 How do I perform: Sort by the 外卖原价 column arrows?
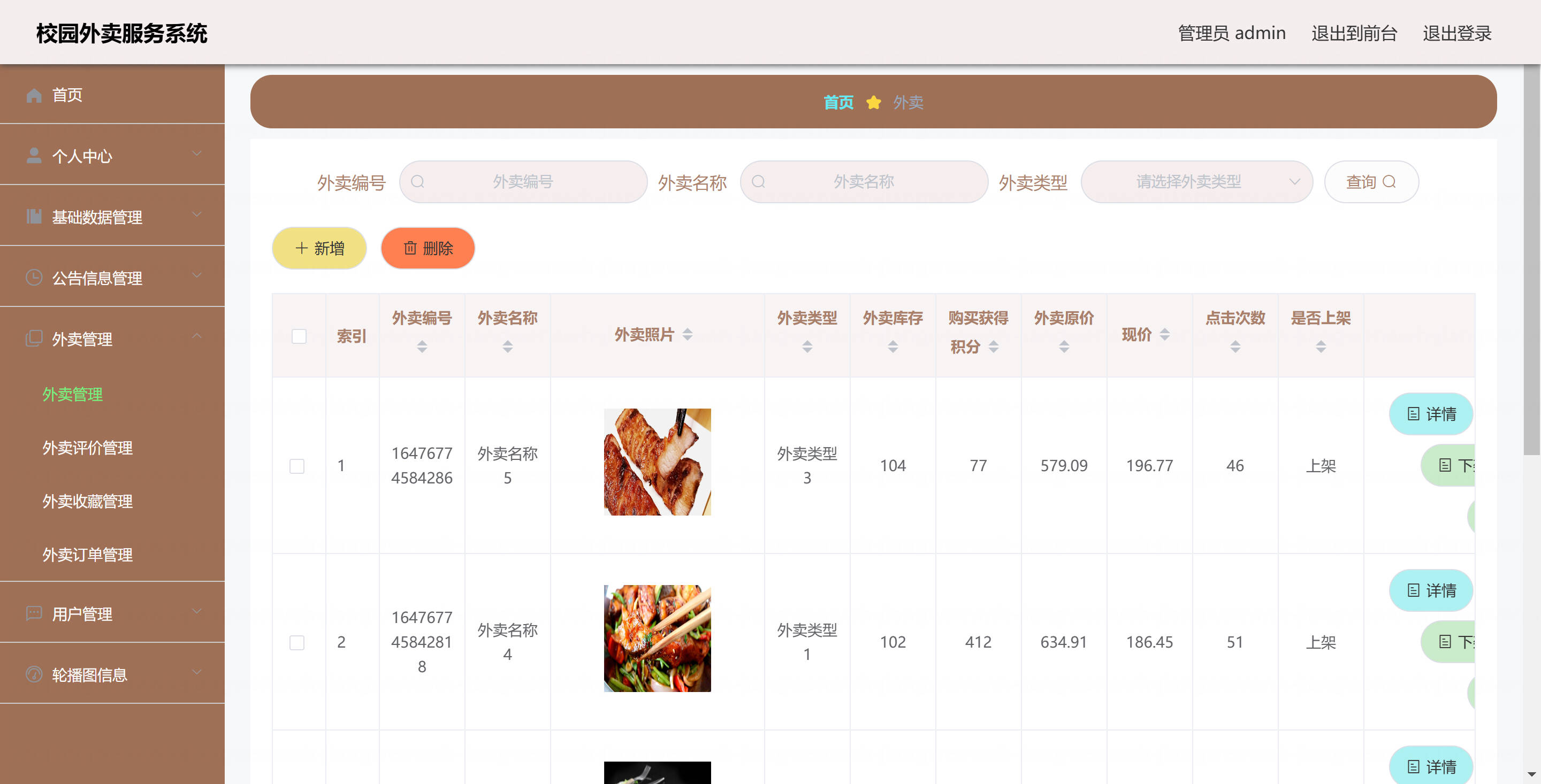coord(1064,346)
